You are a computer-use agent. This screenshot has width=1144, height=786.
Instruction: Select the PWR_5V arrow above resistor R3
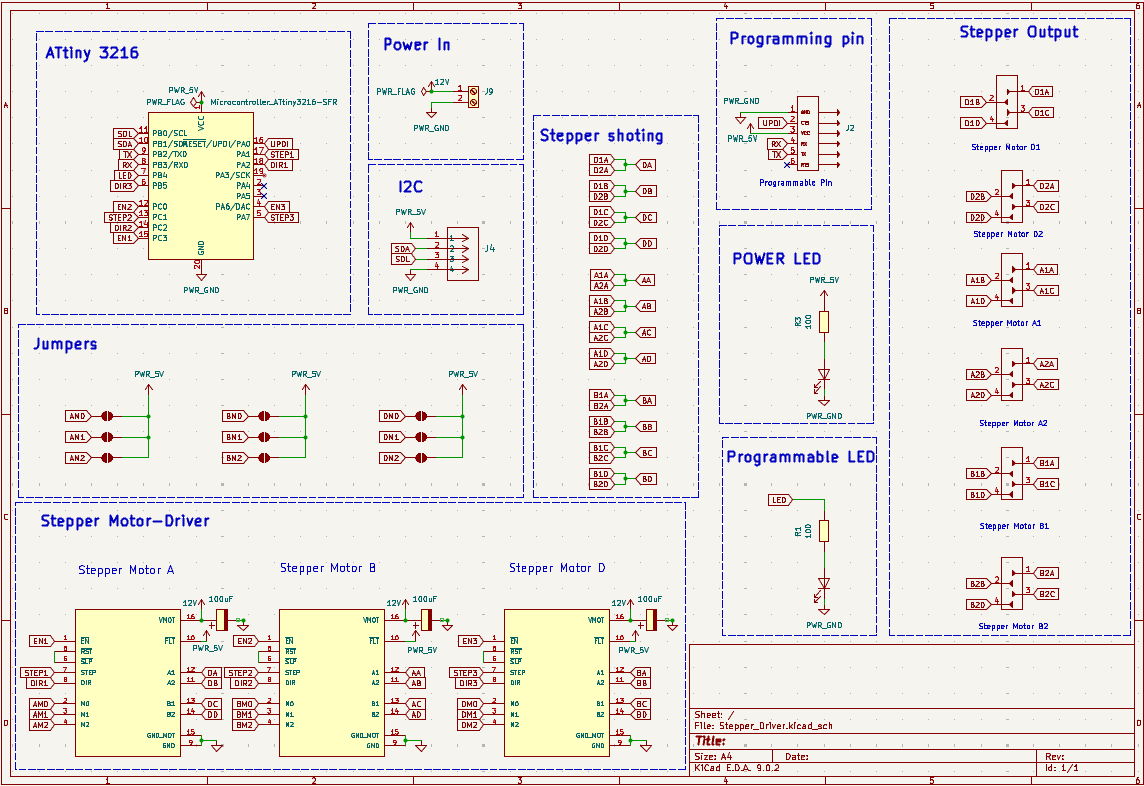[824, 294]
